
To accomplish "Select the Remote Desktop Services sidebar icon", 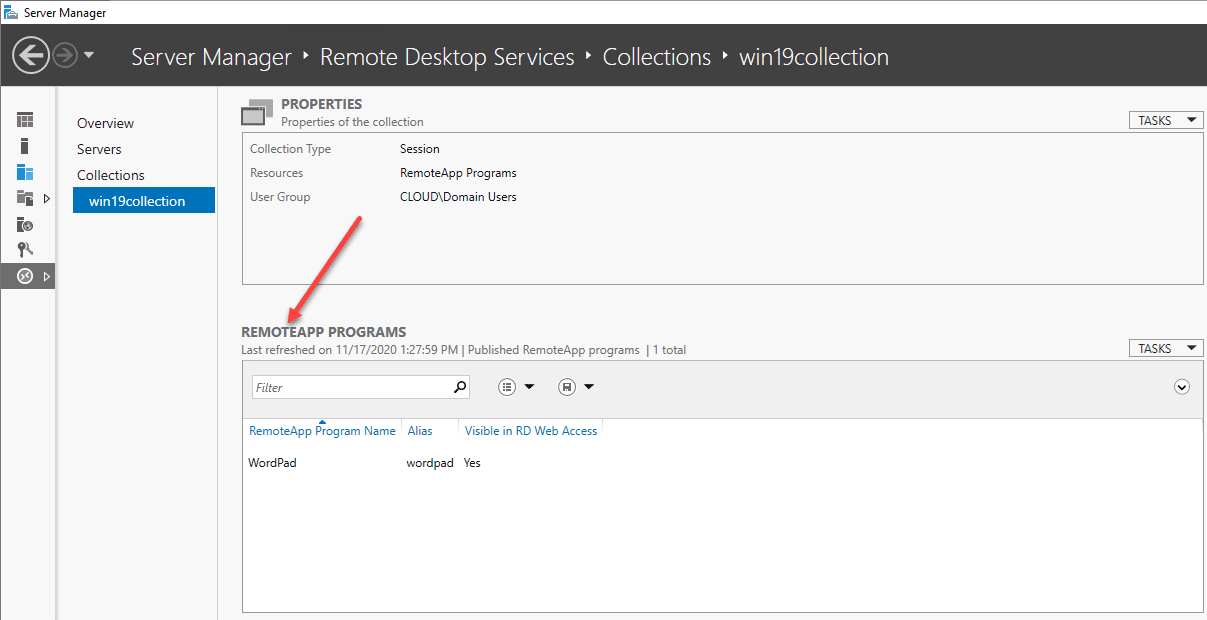I will pyautogui.click(x=25, y=276).
